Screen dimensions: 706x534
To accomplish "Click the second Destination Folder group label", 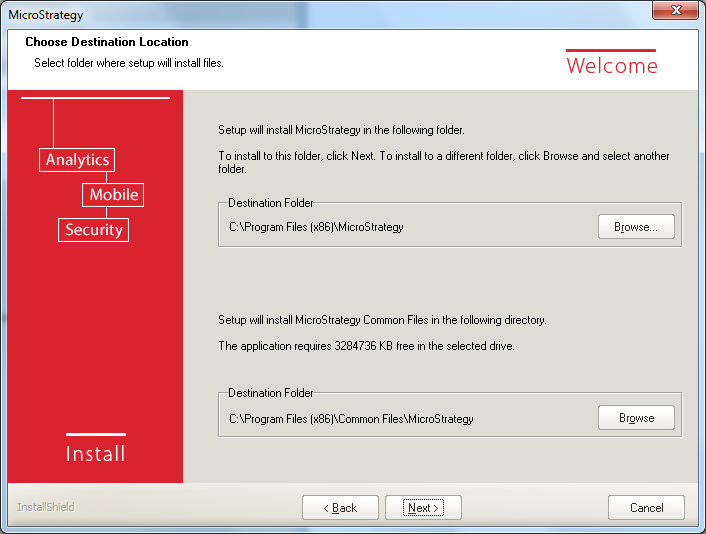I will pyautogui.click(x=270, y=394).
